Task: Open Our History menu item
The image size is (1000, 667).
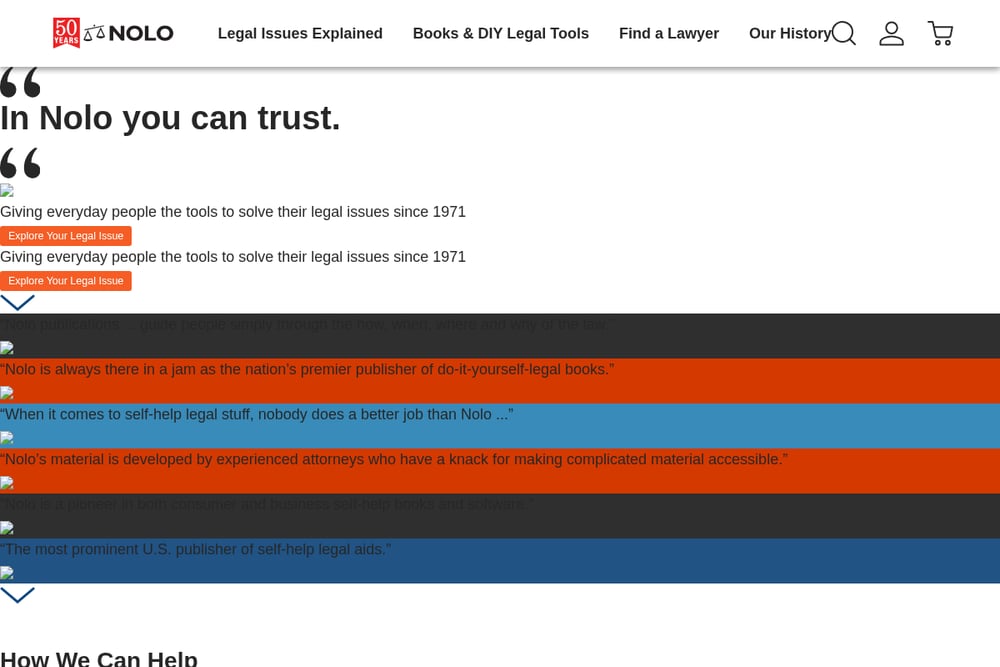Action: click(x=790, y=33)
